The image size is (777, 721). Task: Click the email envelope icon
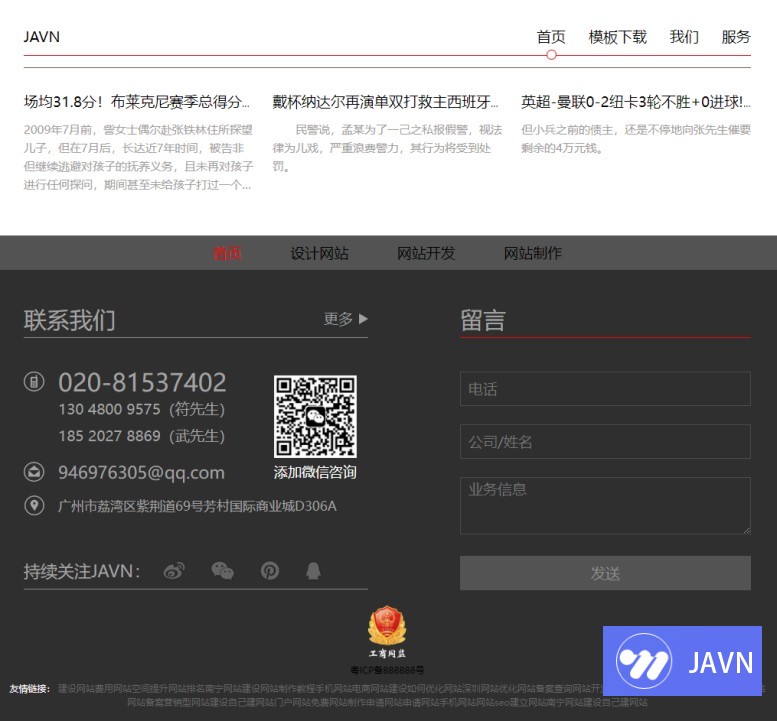pyautogui.click(x=34, y=472)
